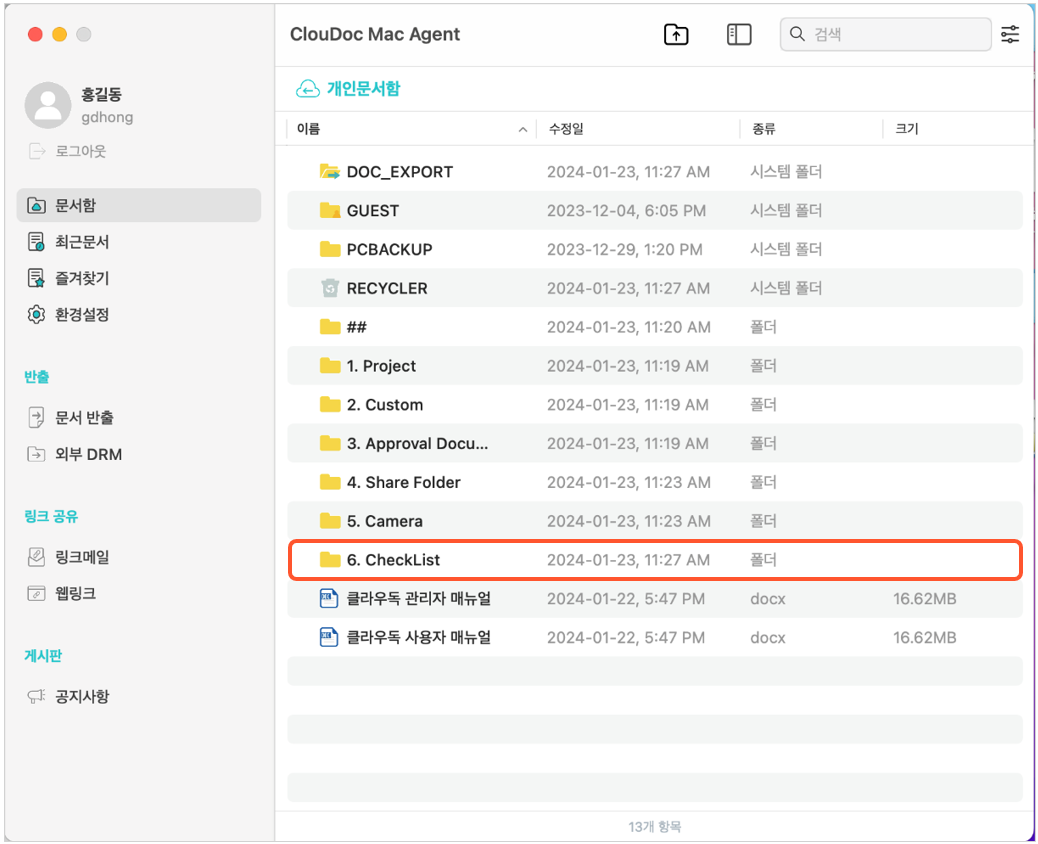Click the RECYCLER trash bin icon

pos(330,288)
